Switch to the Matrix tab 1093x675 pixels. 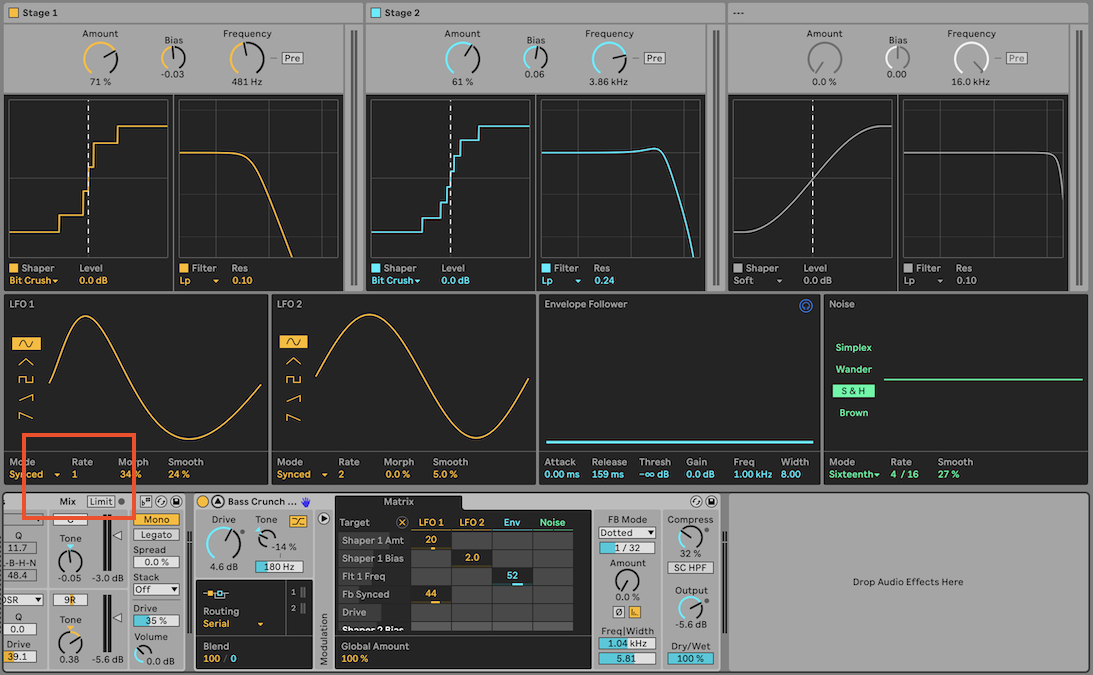click(398, 501)
